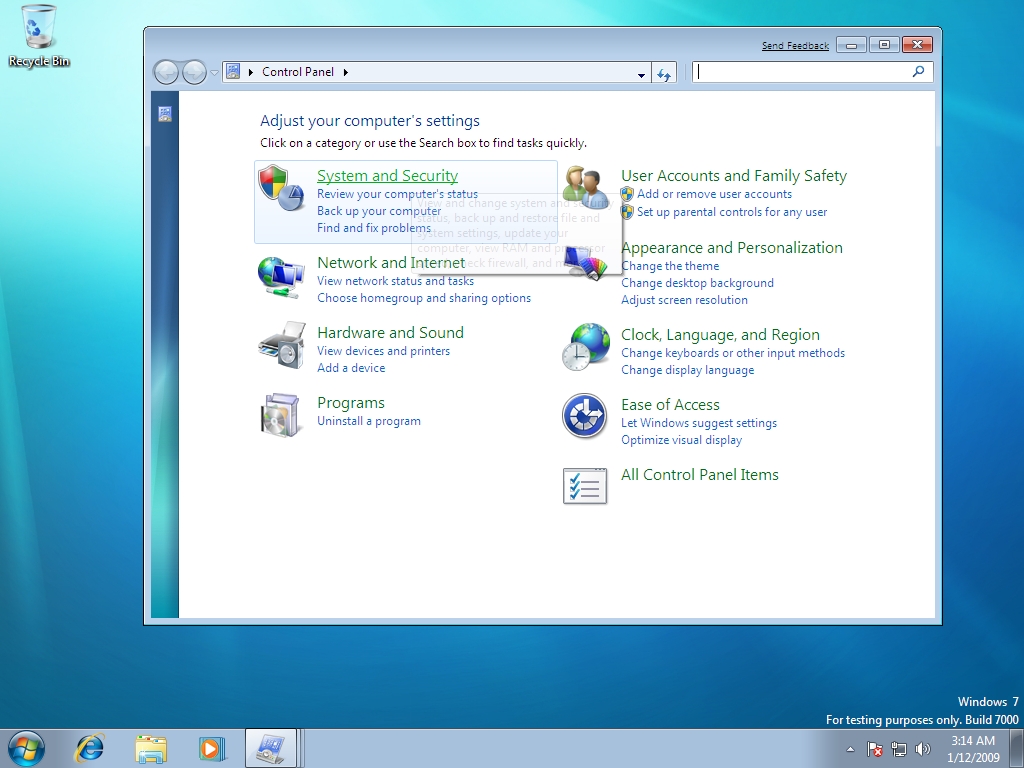Click the refresh icon in the address bar
Screen dimensions: 1024x768
tap(663, 71)
